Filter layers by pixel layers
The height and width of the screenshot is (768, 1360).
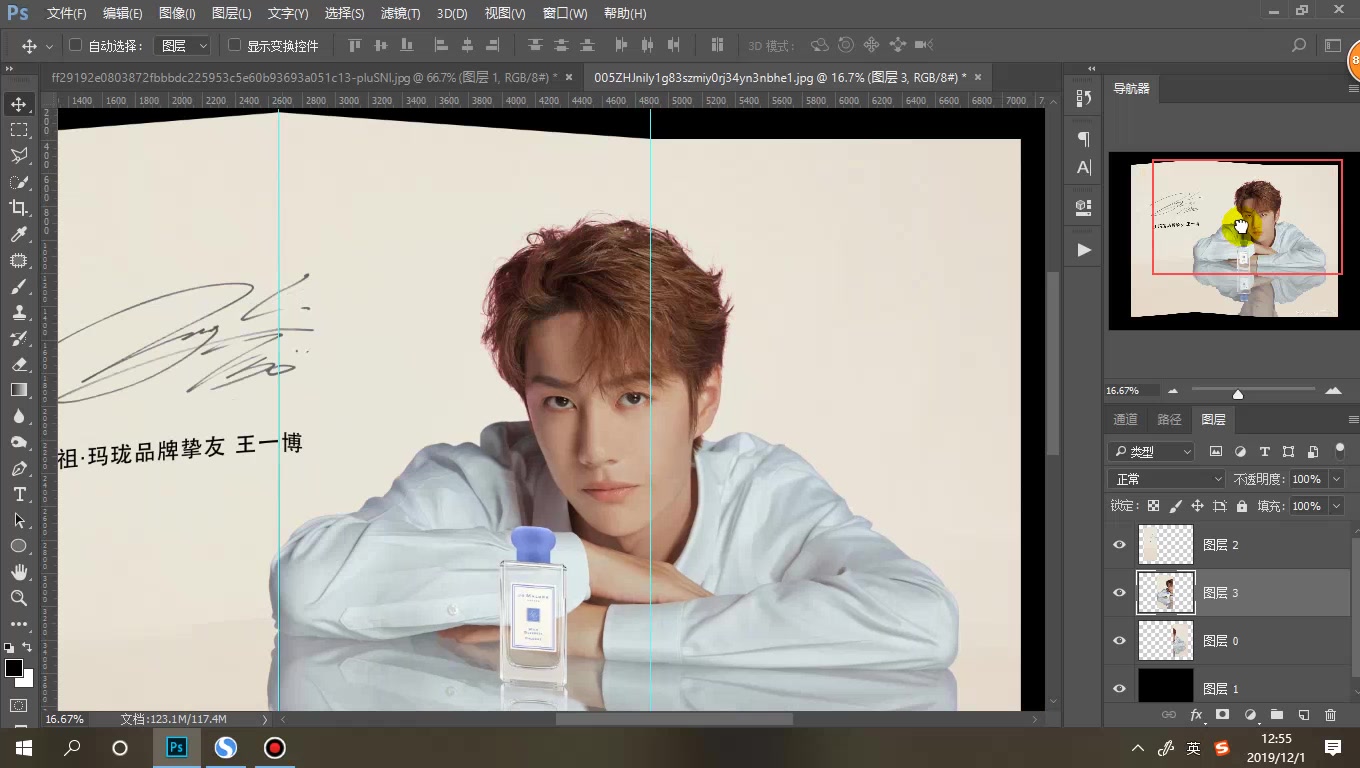[1216, 452]
